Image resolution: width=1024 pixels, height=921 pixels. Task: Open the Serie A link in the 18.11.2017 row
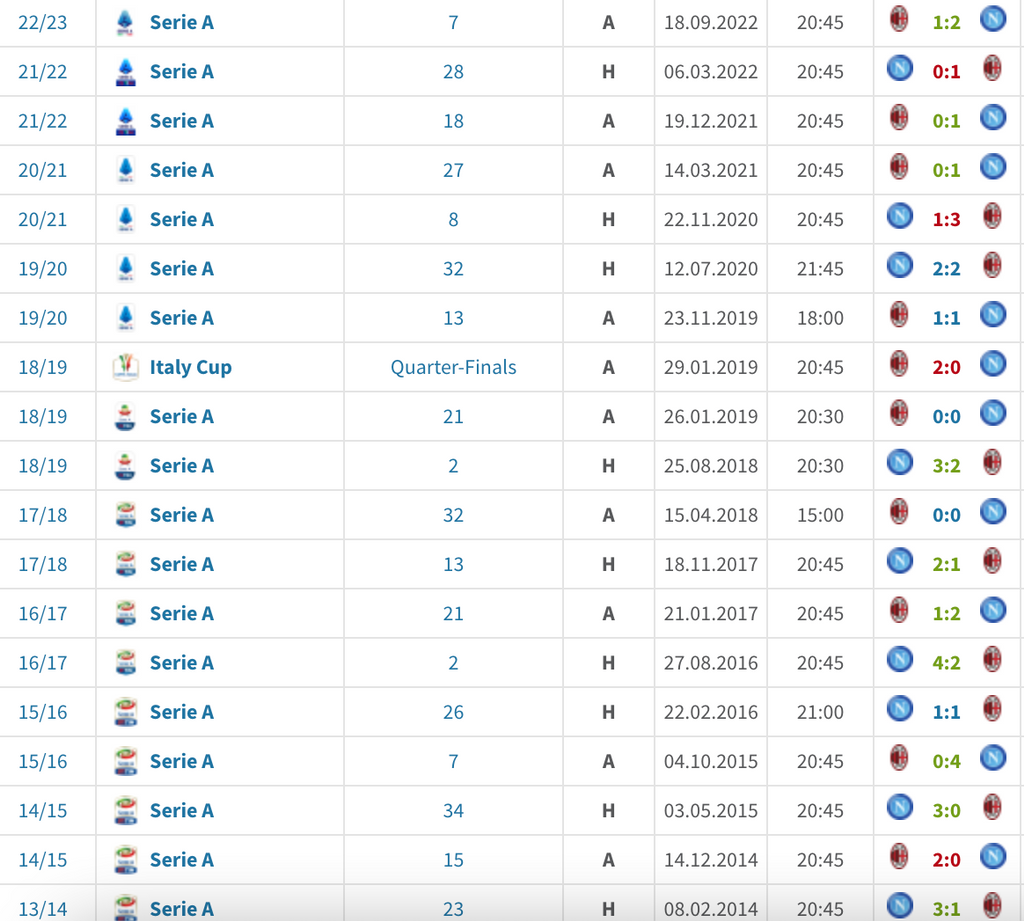tap(182, 564)
